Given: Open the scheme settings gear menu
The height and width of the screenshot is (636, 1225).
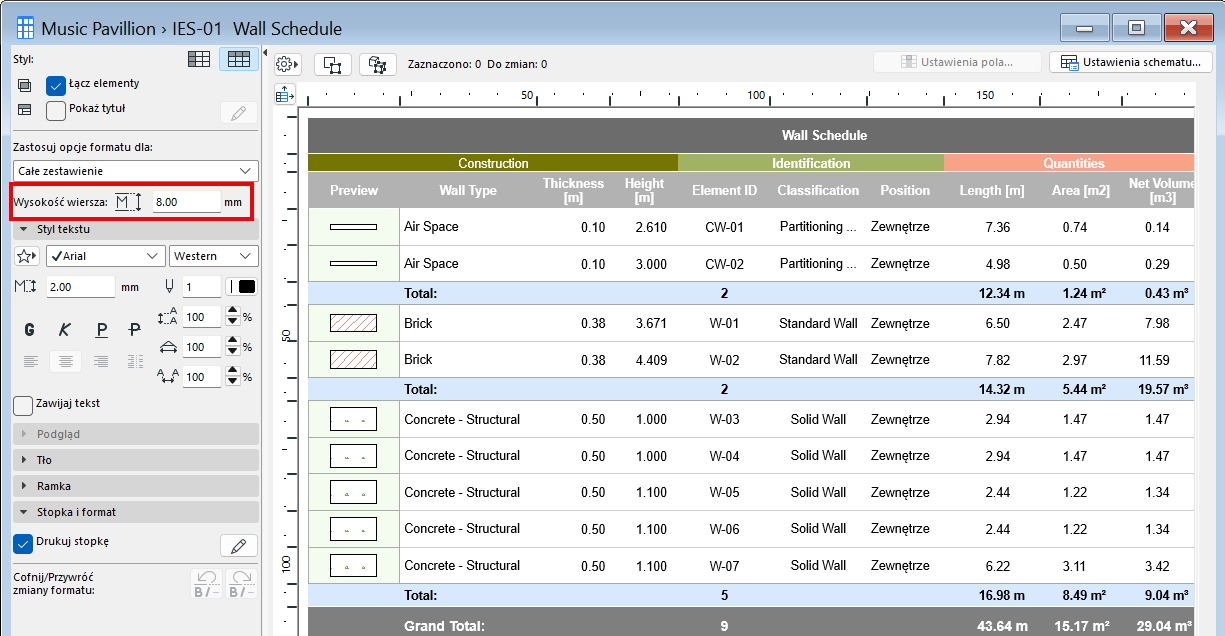Looking at the screenshot, I should click(288, 64).
